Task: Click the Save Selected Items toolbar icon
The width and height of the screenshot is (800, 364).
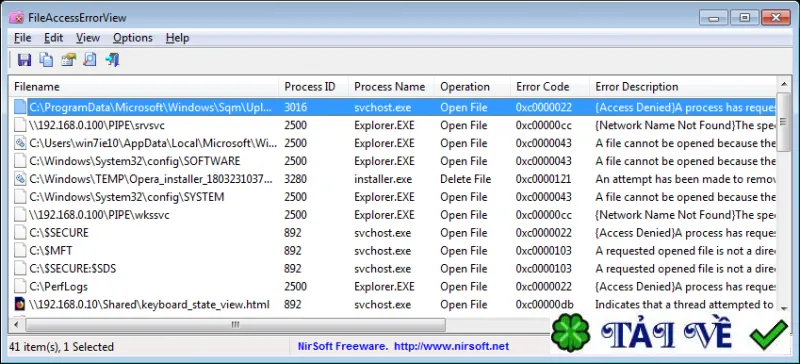Action: click(24, 60)
